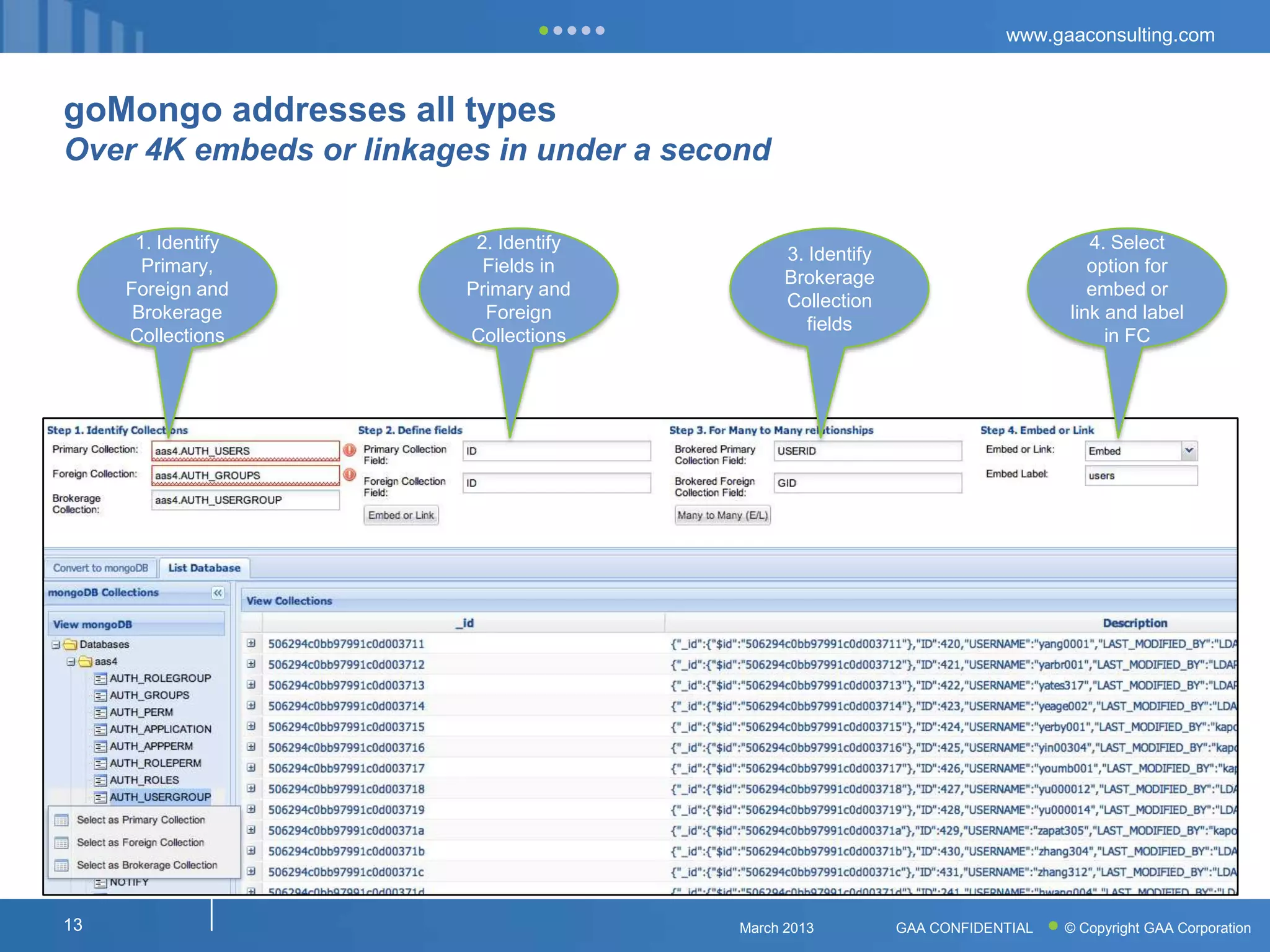Expand row 506294c0bb97991c0d003711

click(x=251, y=643)
